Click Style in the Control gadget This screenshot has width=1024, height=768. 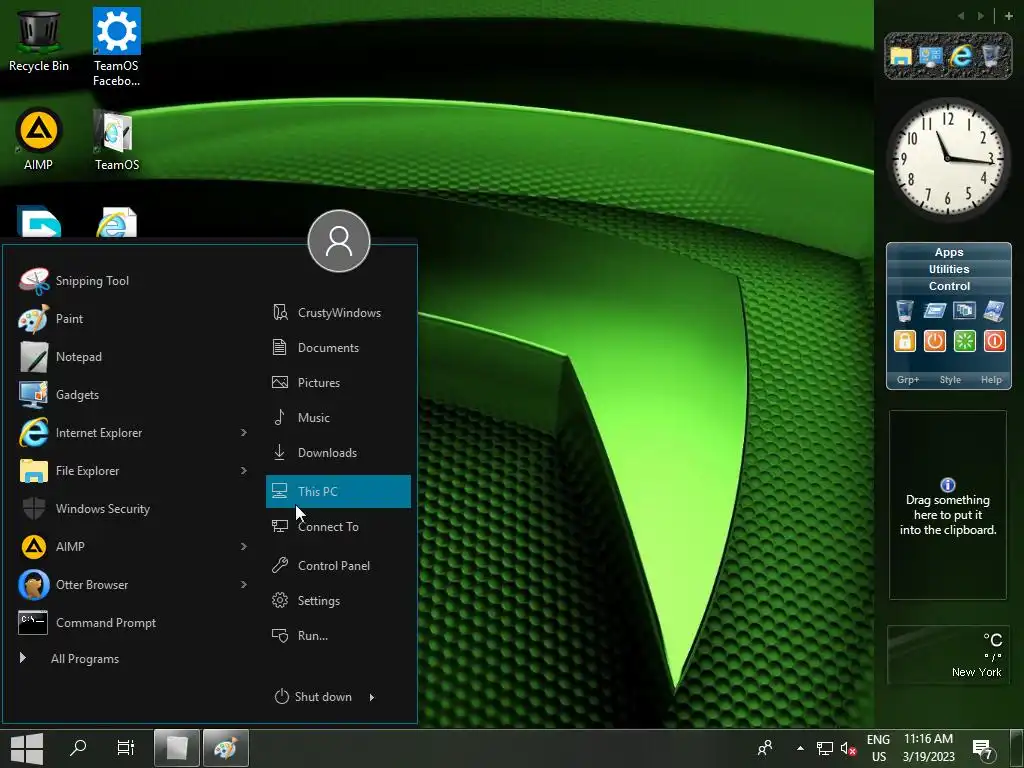[950, 379]
